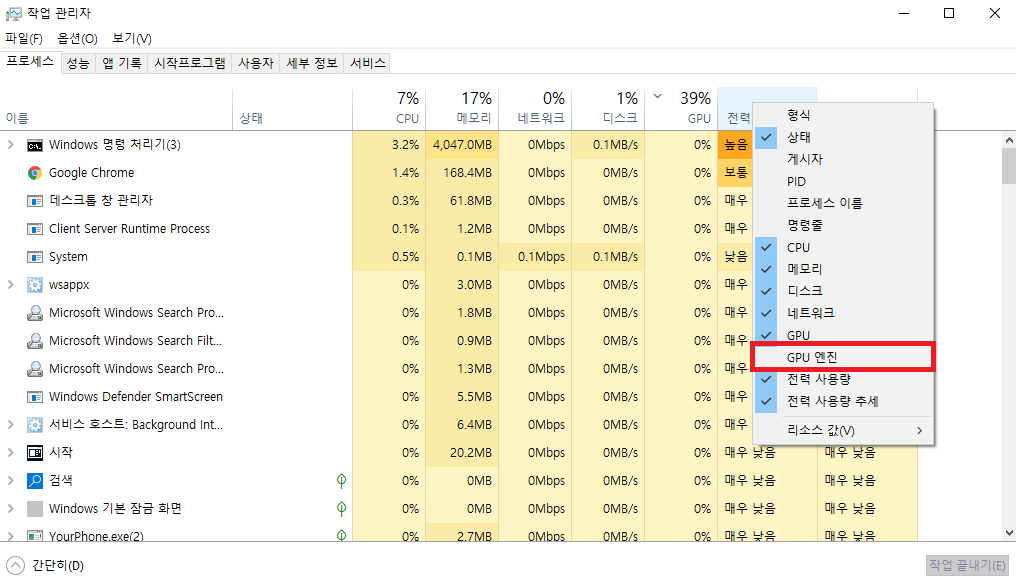Toggle the GPU column in context menu
This screenshot has height=588, width=1016.
(x=843, y=335)
